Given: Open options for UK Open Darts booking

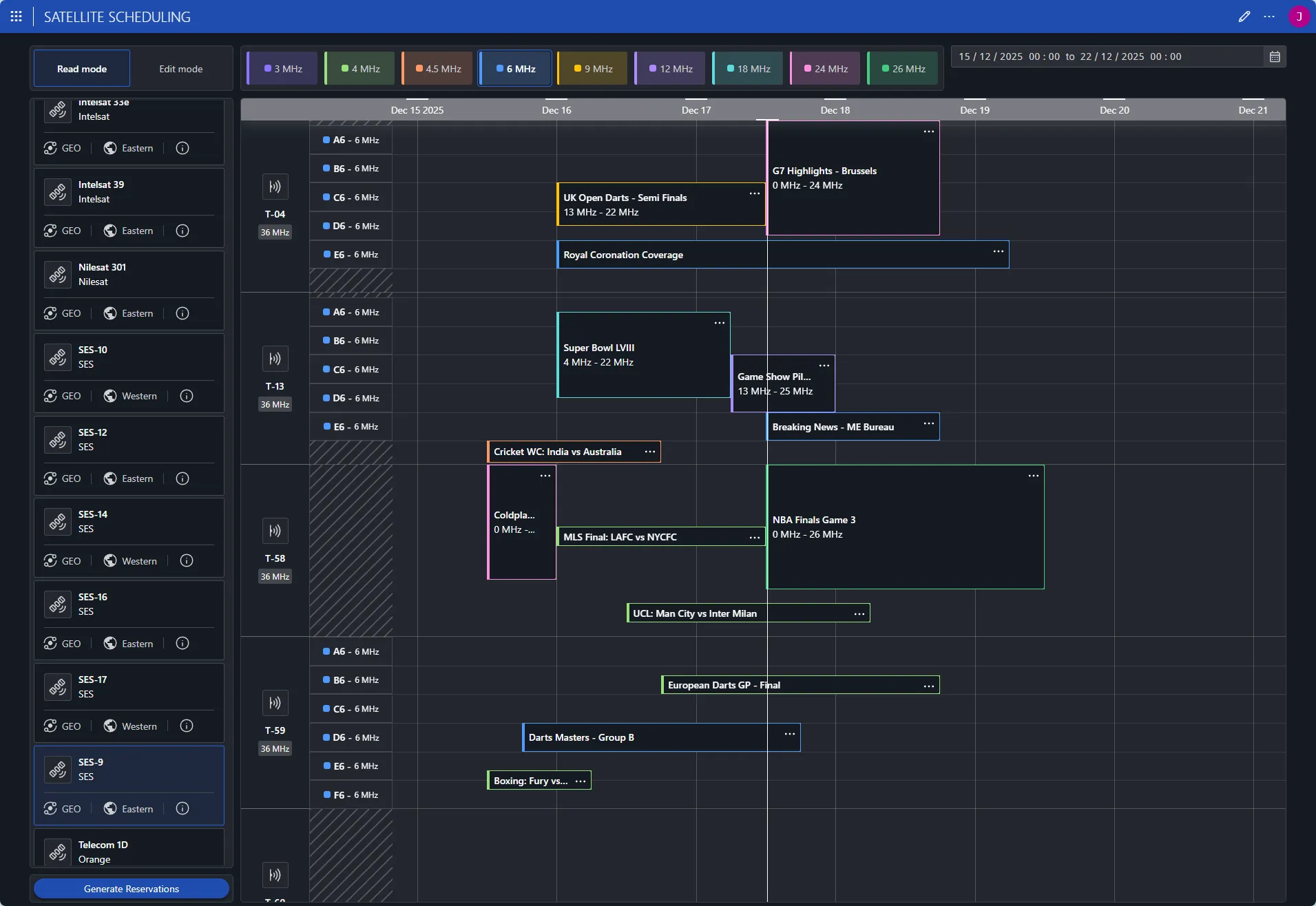Looking at the screenshot, I should [x=754, y=193].
